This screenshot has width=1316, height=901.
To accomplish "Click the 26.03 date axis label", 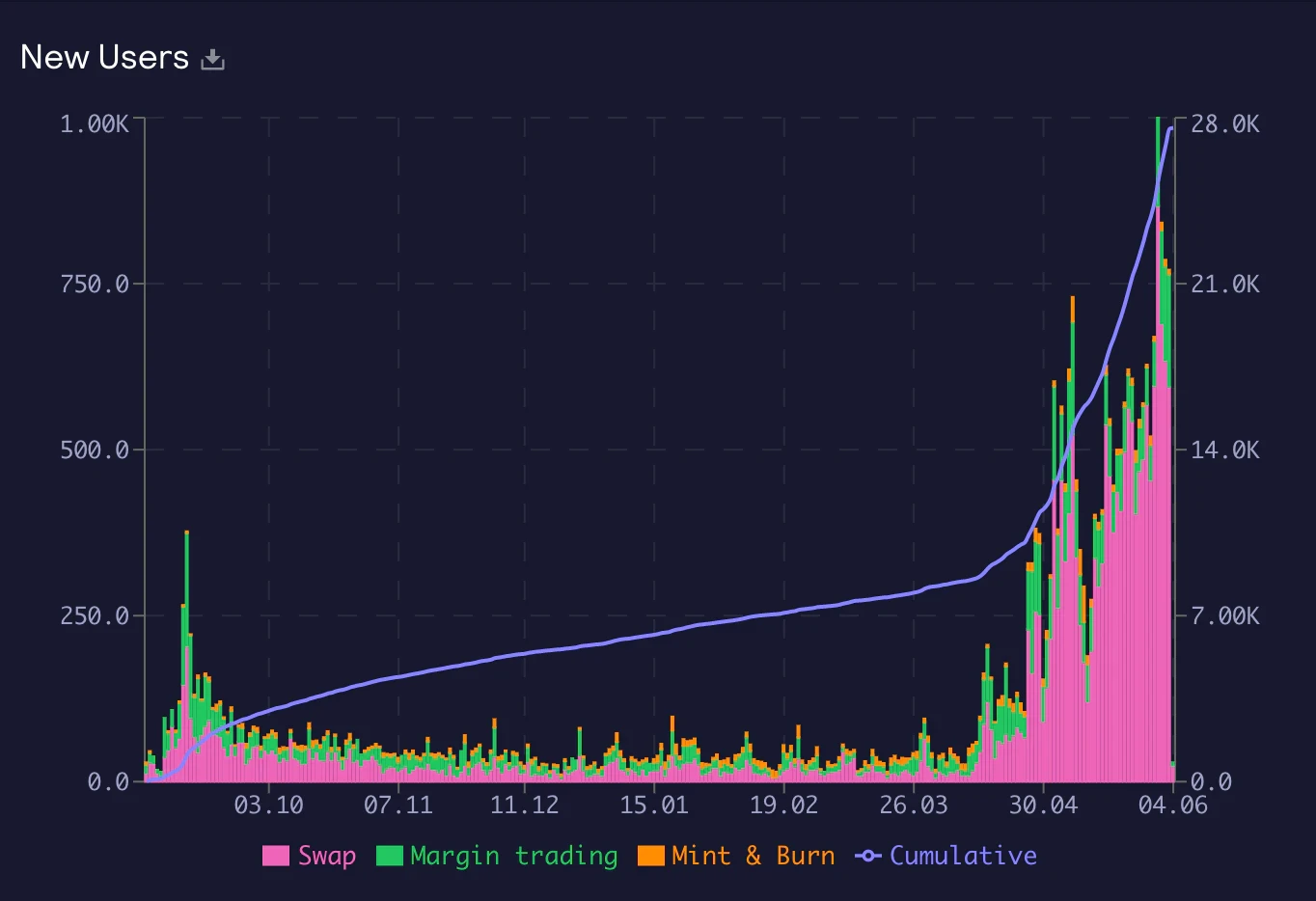I will click(914, 805).
